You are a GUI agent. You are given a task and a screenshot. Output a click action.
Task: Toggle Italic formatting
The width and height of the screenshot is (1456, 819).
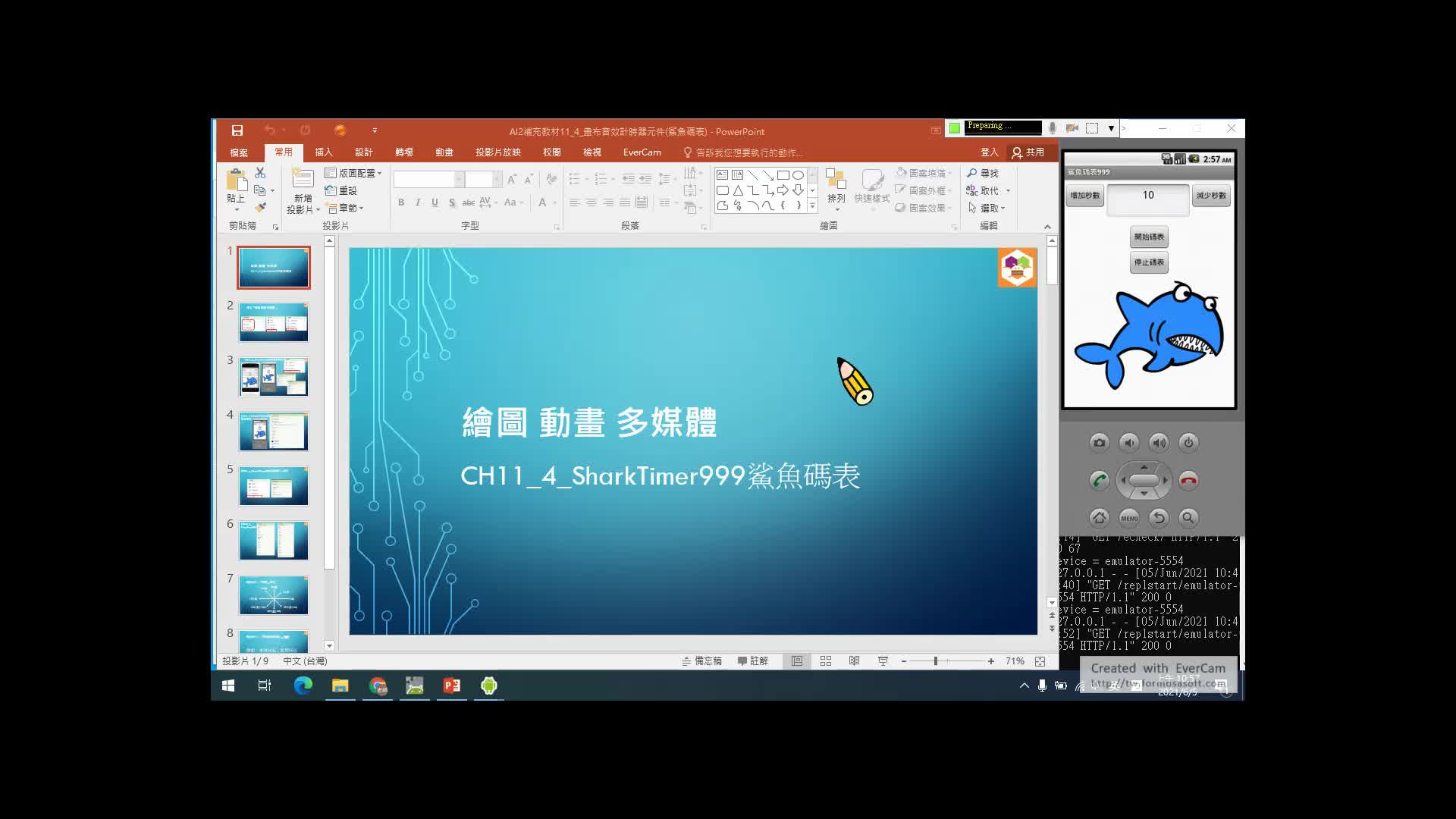click(418, 202)
